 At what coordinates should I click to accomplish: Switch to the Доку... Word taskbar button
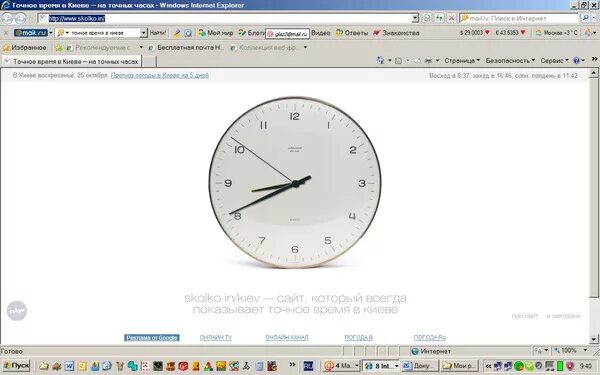point(420,366)
